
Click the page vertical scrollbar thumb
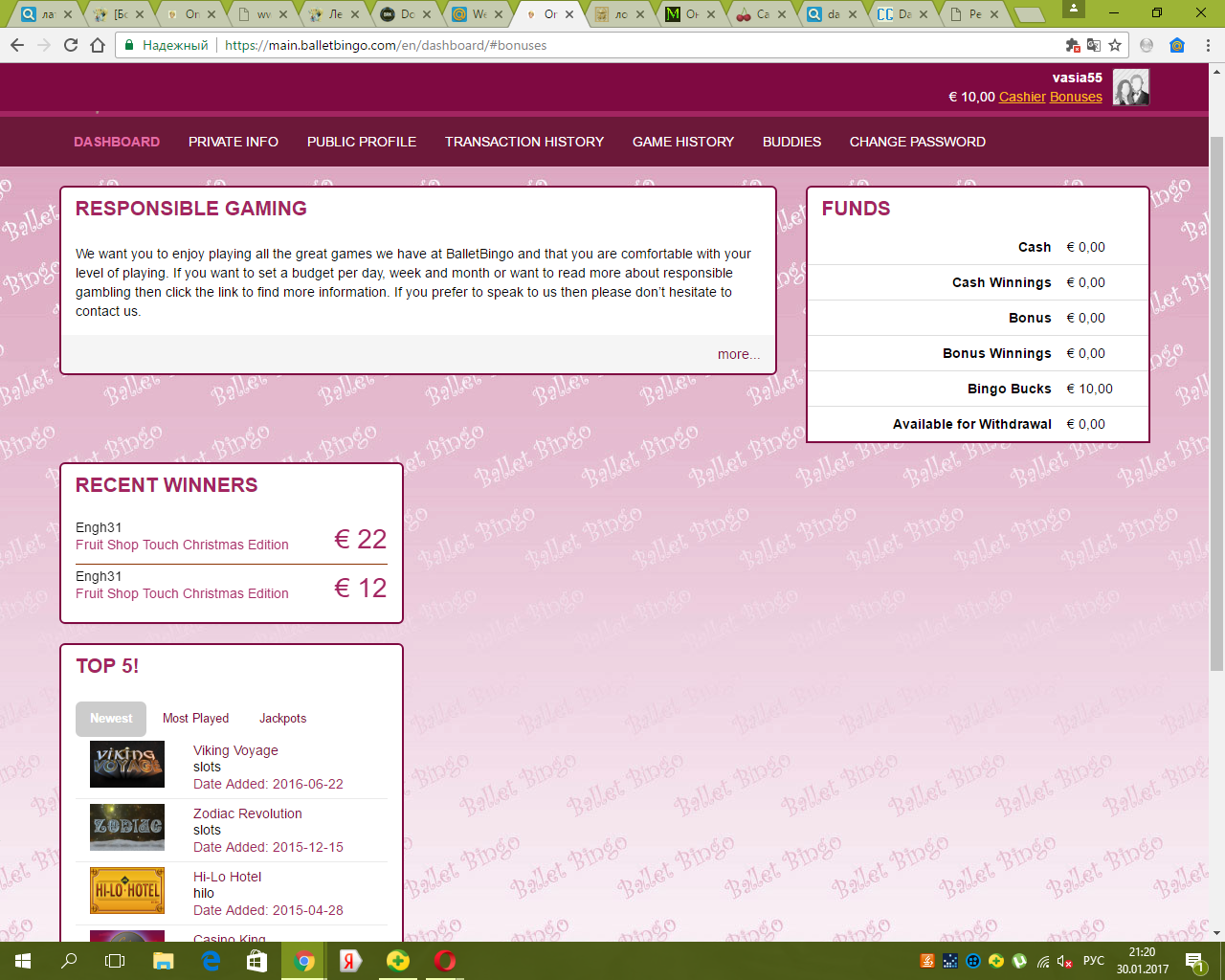1216,402
